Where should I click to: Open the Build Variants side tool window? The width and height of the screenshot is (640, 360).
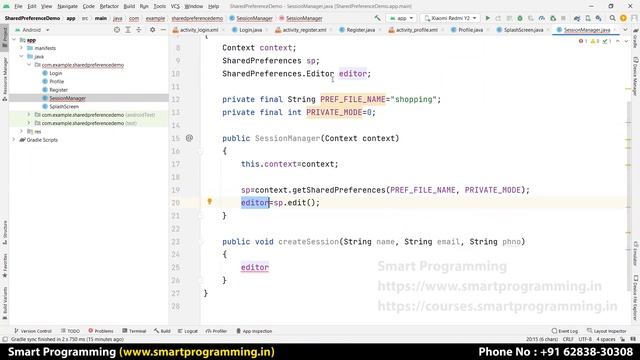pyautogui.click(x=4, y=304)
